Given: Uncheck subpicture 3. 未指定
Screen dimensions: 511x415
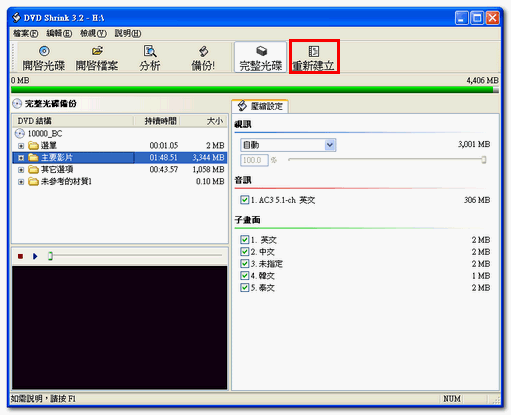Looking at the screenshot, I should pos(244,264).
